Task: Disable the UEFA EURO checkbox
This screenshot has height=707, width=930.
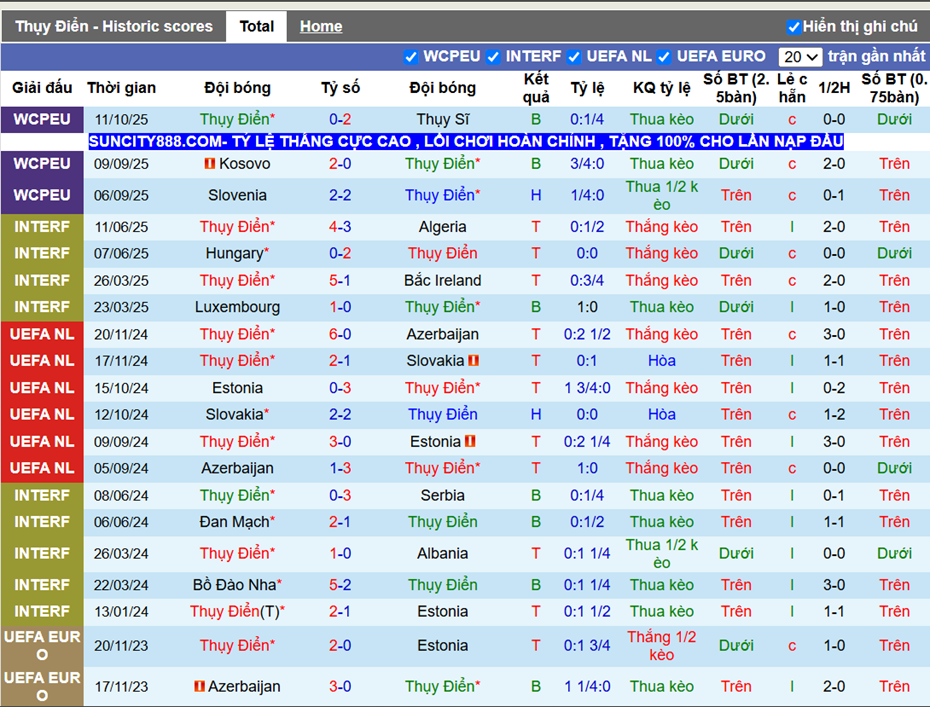Action: (664, 57)
